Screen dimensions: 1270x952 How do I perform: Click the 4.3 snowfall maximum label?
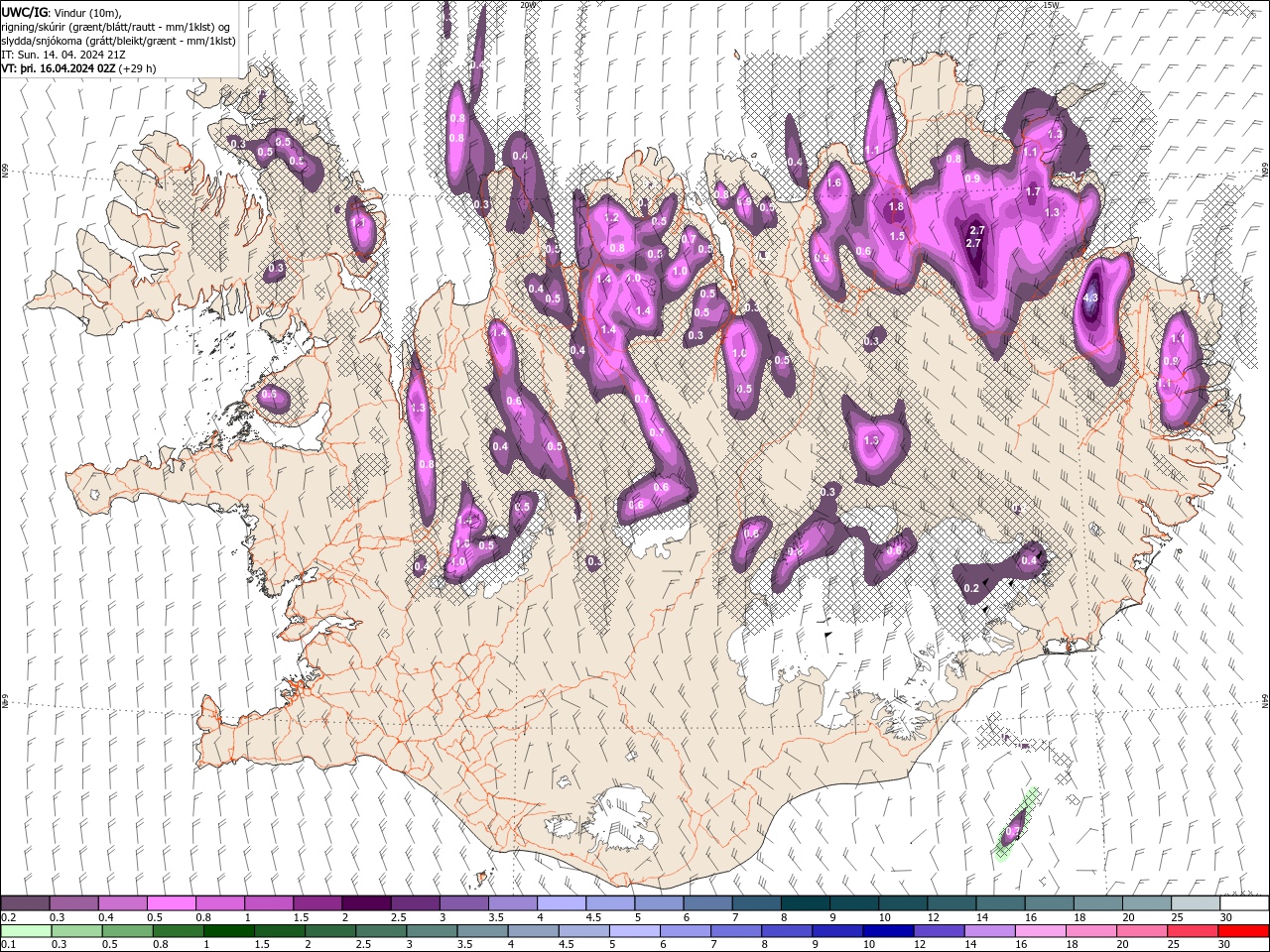[1091, 297]
